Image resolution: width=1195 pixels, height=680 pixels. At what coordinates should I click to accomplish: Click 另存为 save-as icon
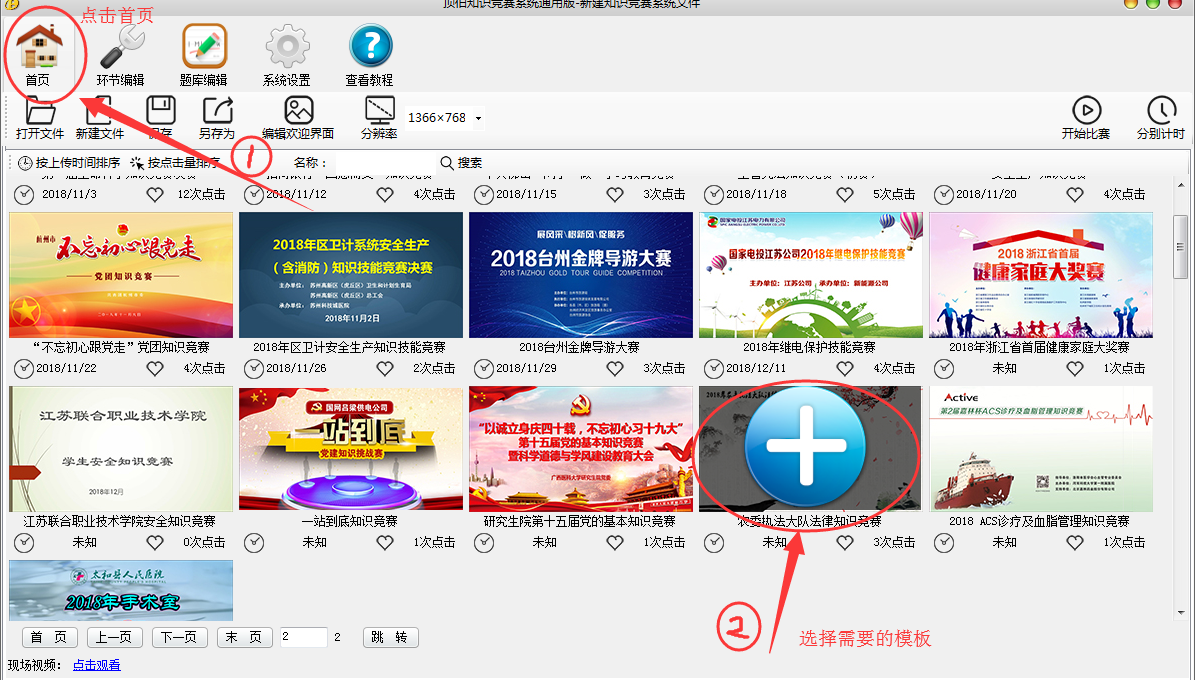pos(216,111)
